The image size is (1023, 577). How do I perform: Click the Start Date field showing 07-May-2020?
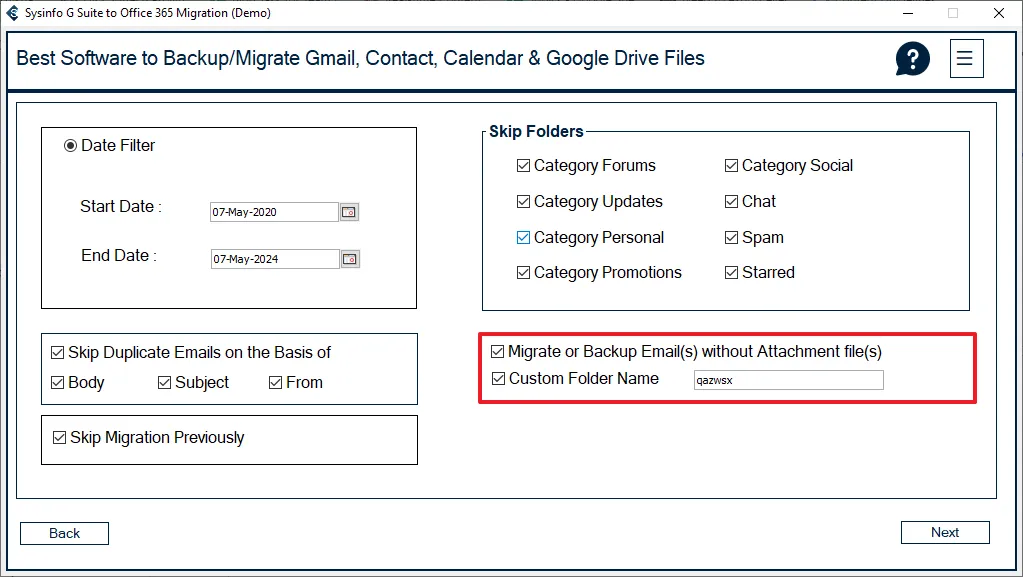click(x=274, y=212)
